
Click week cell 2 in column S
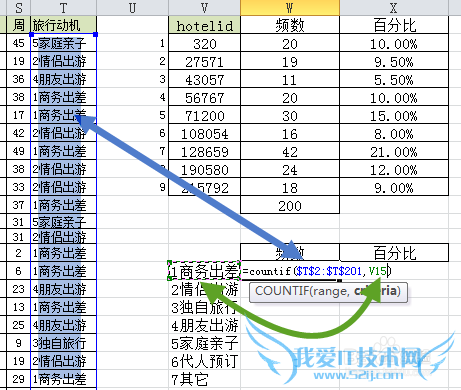18,253
